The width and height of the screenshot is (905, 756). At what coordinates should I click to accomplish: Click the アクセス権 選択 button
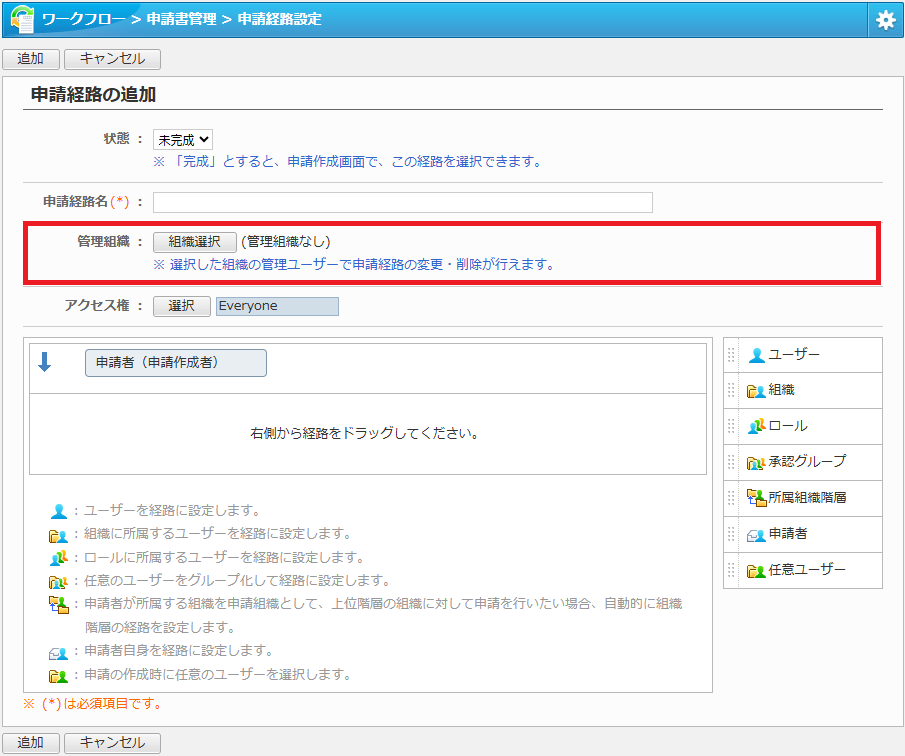coord(181,306)
